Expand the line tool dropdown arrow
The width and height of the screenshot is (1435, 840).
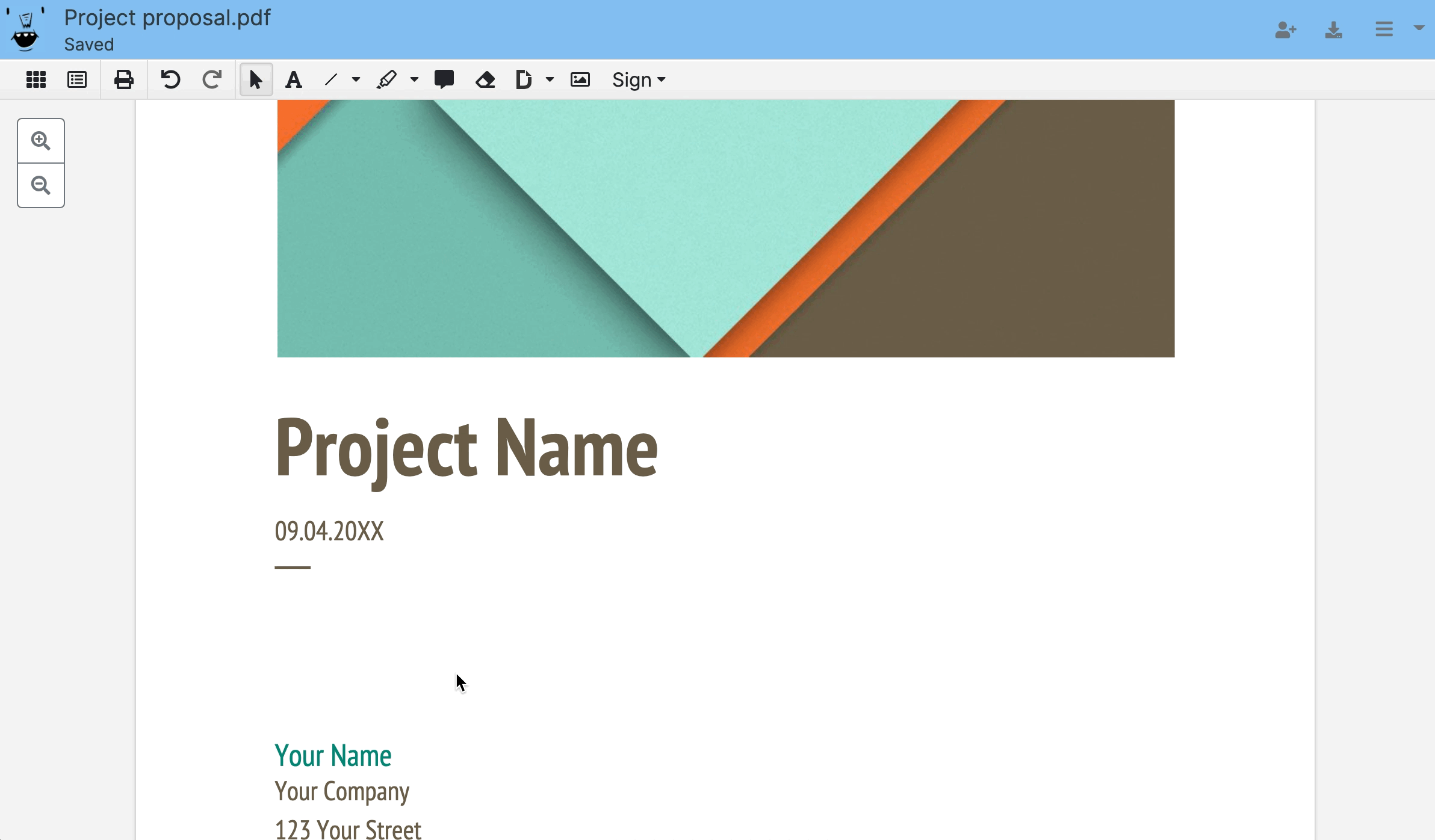point(356,79)
